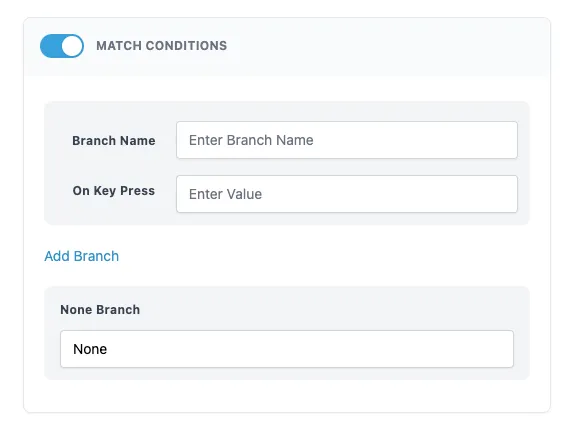Screen dimensions: 570x423
Task: Click the white knob of the toggle
Action: tap(72, 46)
